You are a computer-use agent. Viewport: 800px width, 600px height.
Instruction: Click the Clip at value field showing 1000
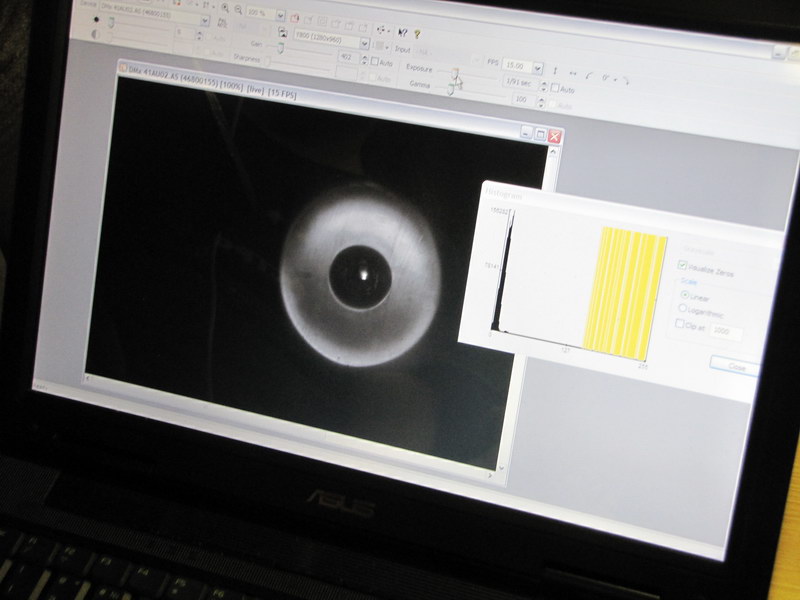[x=725, y=331]
